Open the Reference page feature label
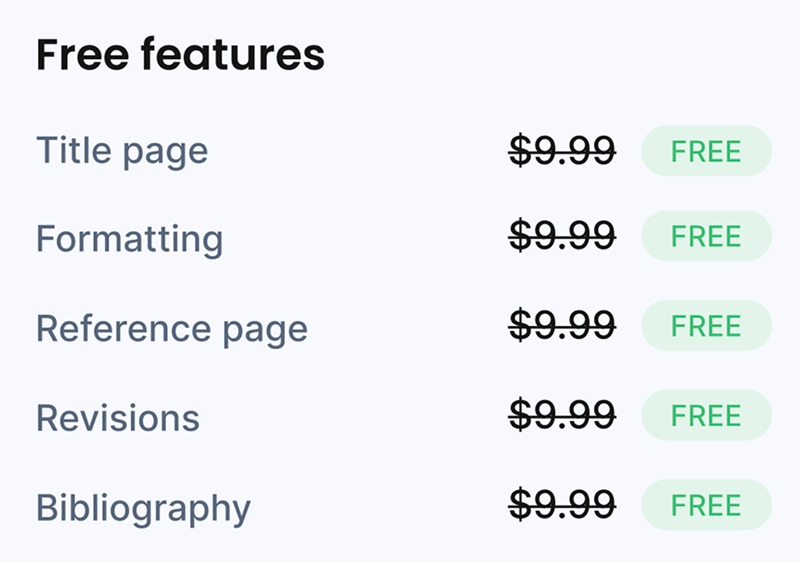Viewport: 800px width, 563px height. click(x=172, y=328)
